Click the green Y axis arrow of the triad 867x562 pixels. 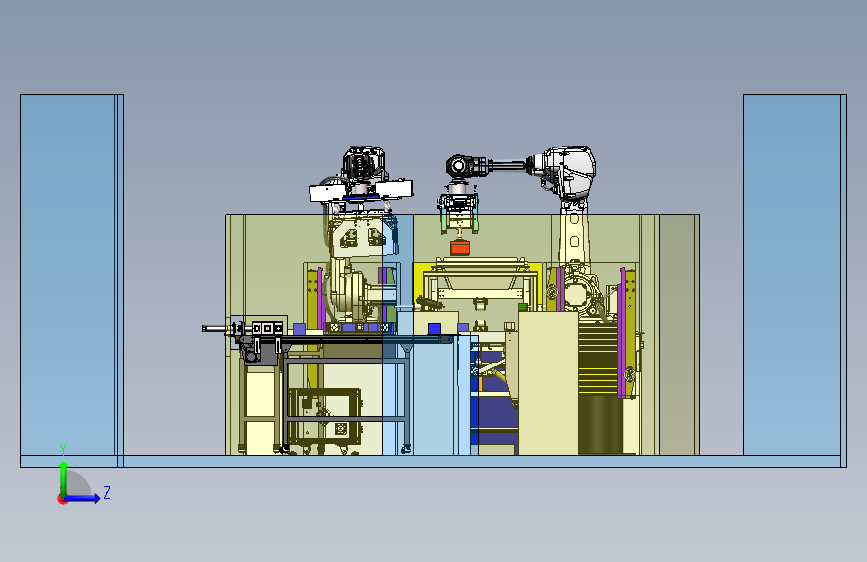click(64, 477)
